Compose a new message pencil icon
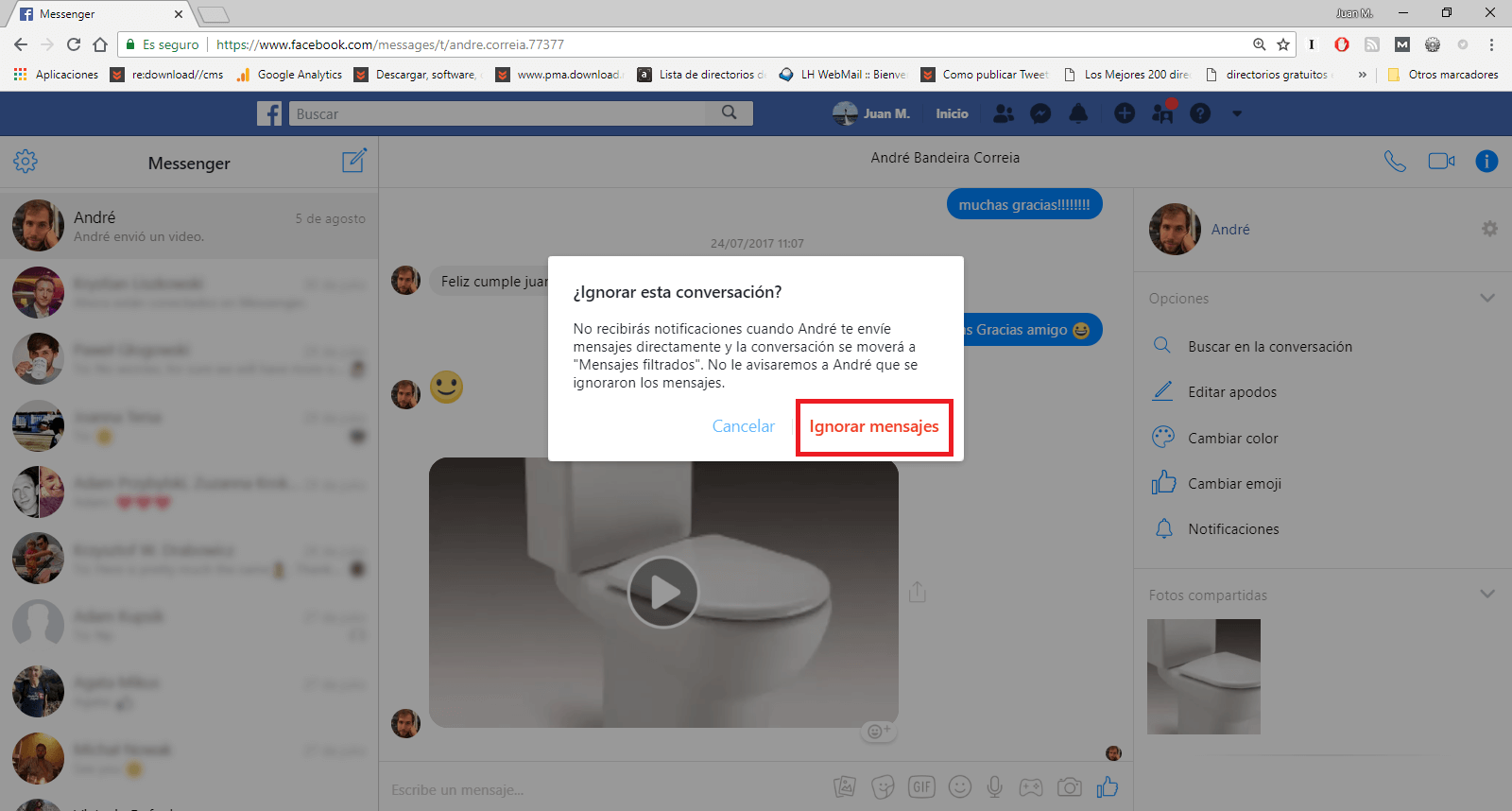Screen dimensions: 1512x811 tap(354, 161)
